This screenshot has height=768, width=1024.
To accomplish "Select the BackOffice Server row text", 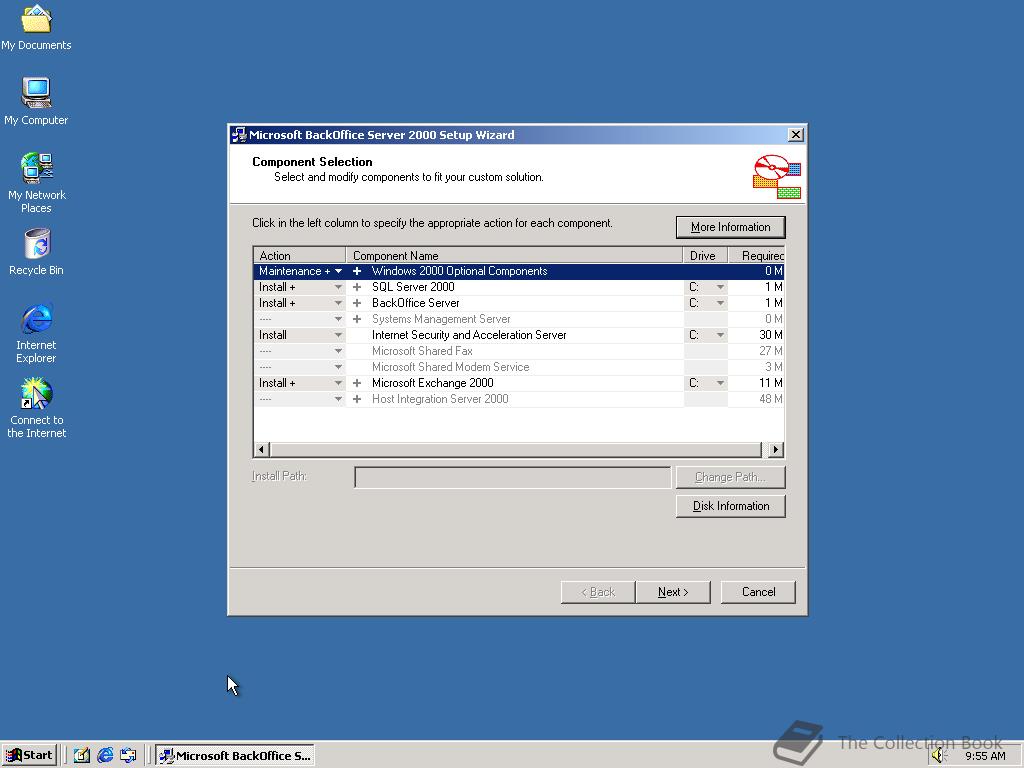I will [x=415, y=303].
